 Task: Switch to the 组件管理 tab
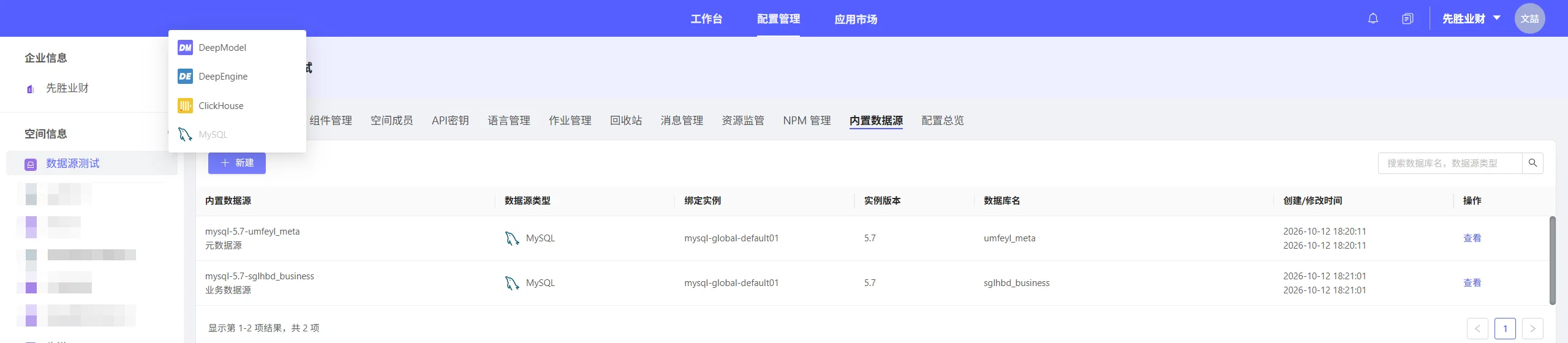click(x=331, y=121)
